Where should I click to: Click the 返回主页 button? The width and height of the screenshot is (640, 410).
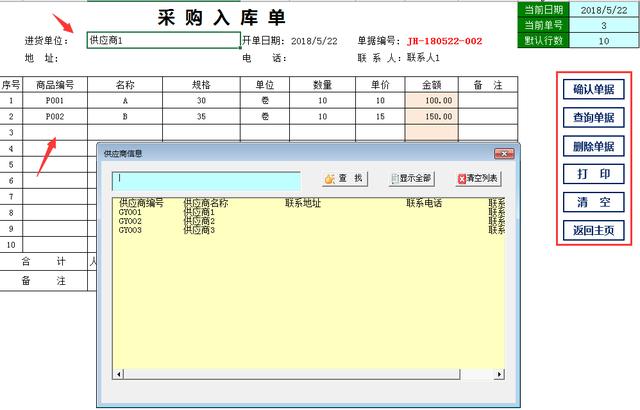point(593,230)
